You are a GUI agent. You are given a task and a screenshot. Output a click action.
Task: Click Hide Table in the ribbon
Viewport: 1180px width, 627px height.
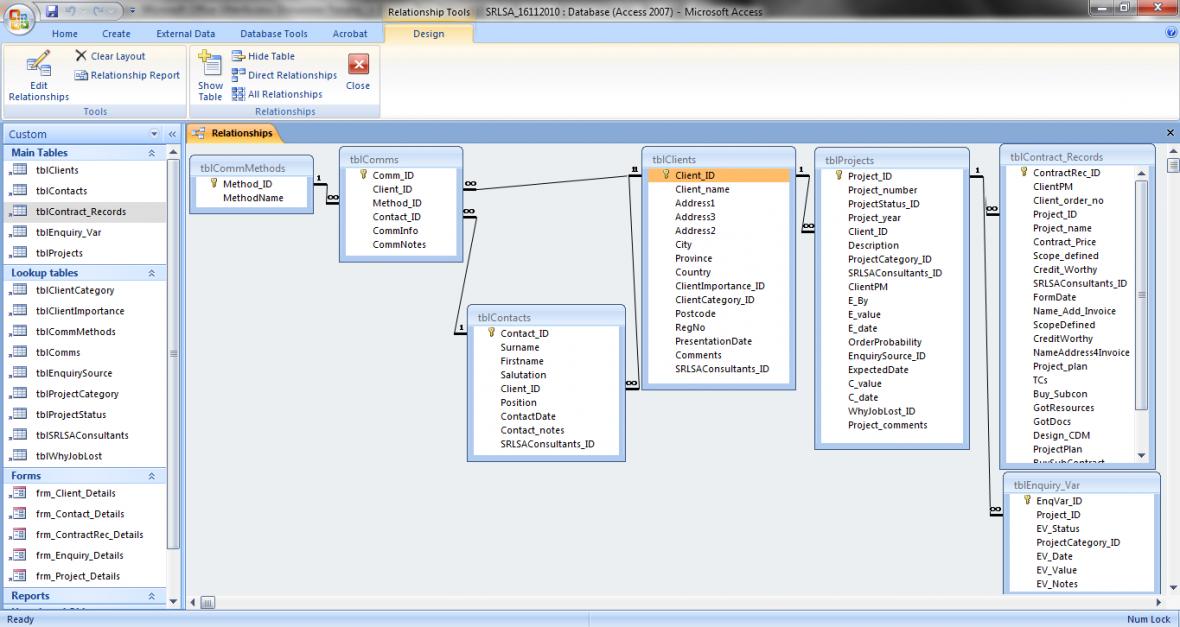pyautogui.click(x=267, y=57)
